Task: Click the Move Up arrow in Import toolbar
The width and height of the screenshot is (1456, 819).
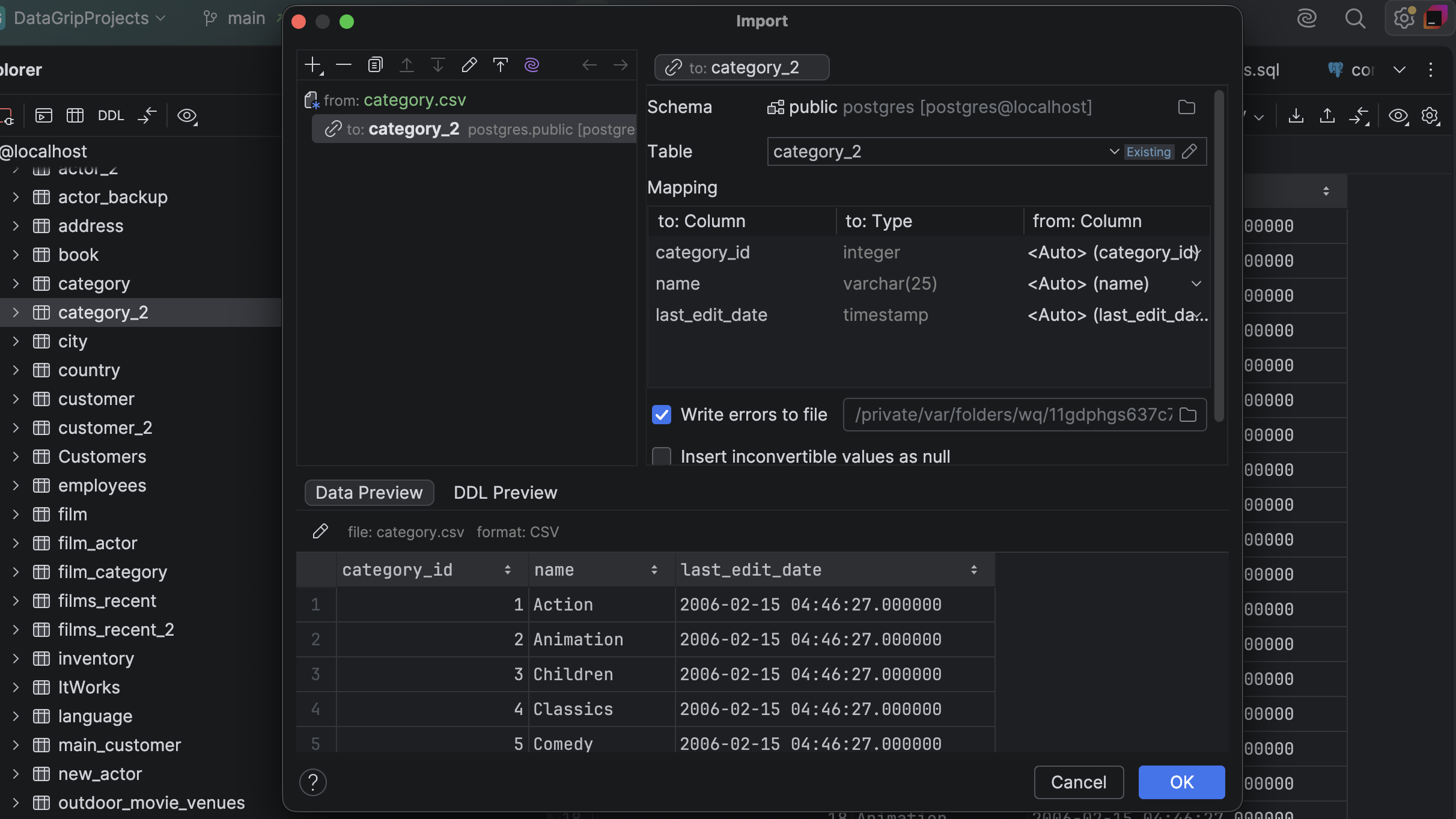Action: (407, 65)
